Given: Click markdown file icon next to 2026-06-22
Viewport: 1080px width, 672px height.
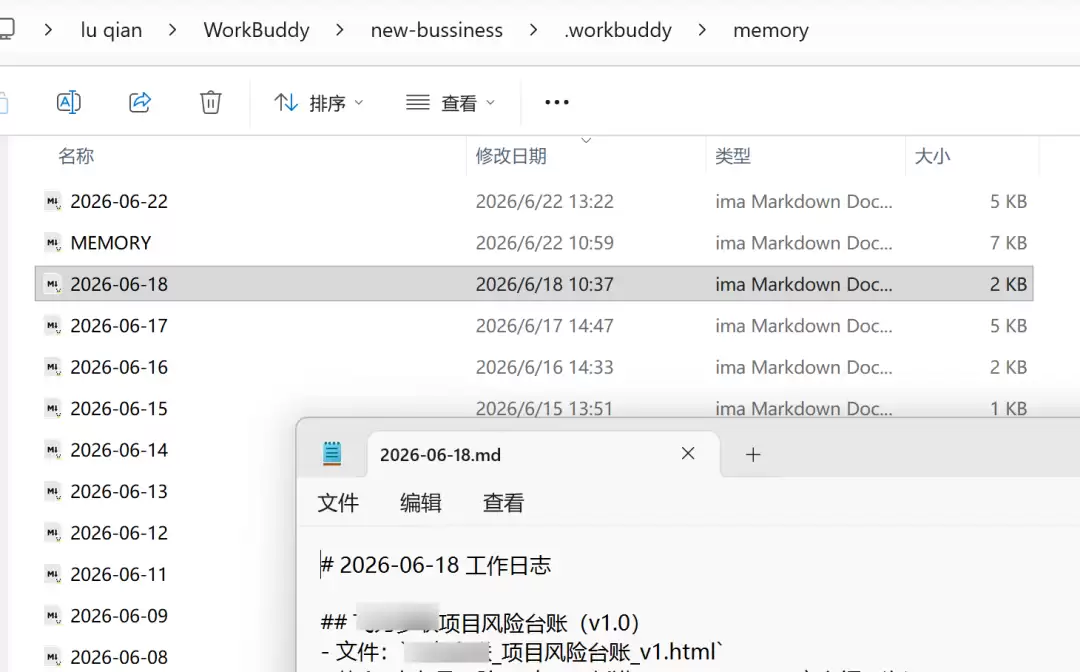Looking at the screenshot, I should [x=53, y=202].
